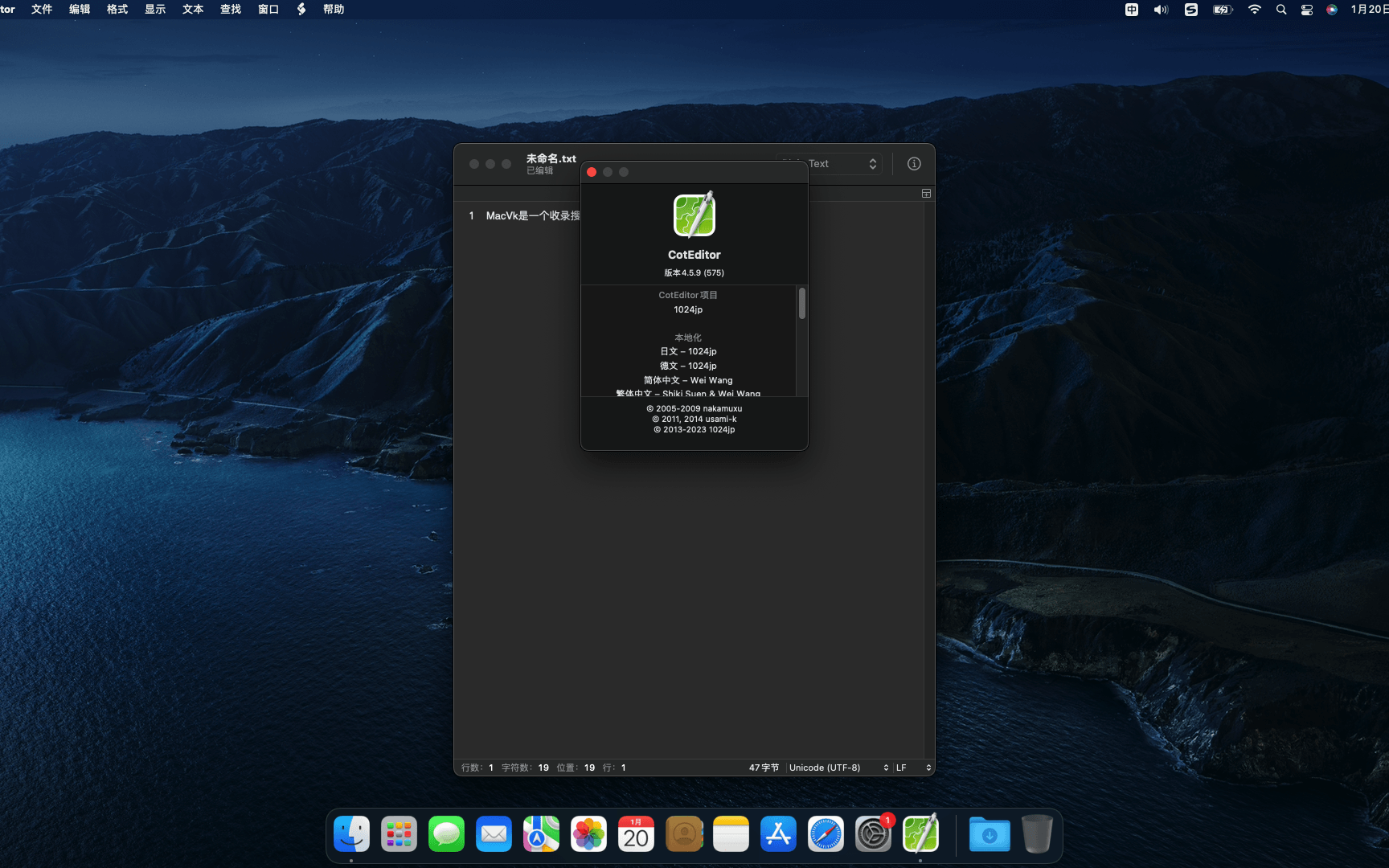Click the © 2005-2009 nakamuxu copyright line
The width and height of the screenshot is (1389, 868).
tap(694, 408)
